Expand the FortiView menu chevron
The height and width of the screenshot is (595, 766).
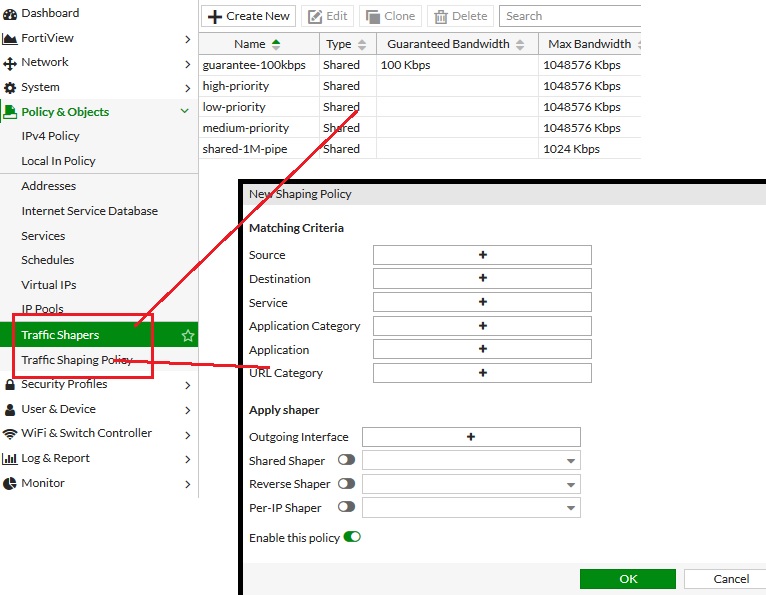point(188,39)
